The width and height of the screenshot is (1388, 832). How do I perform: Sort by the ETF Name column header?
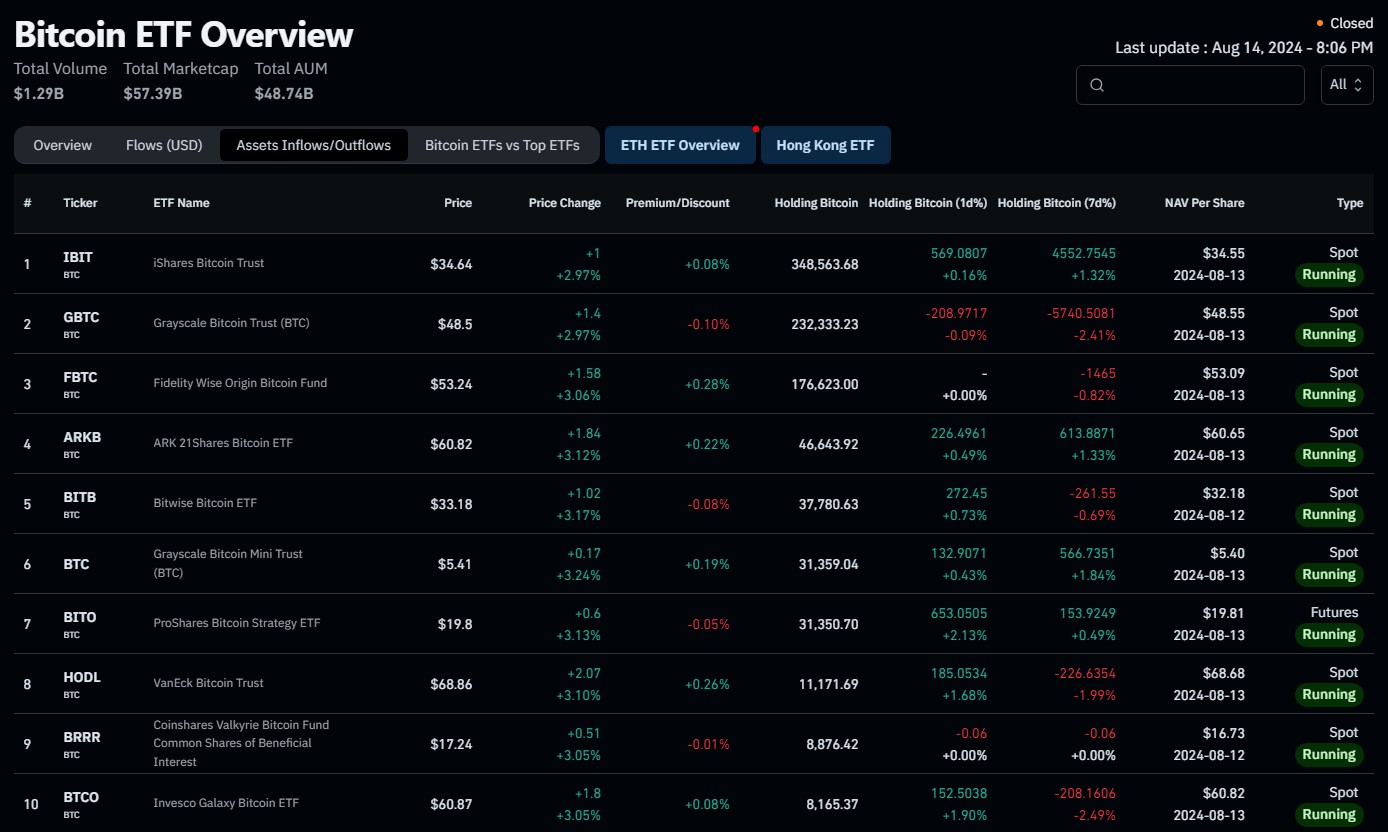[181, 203]
